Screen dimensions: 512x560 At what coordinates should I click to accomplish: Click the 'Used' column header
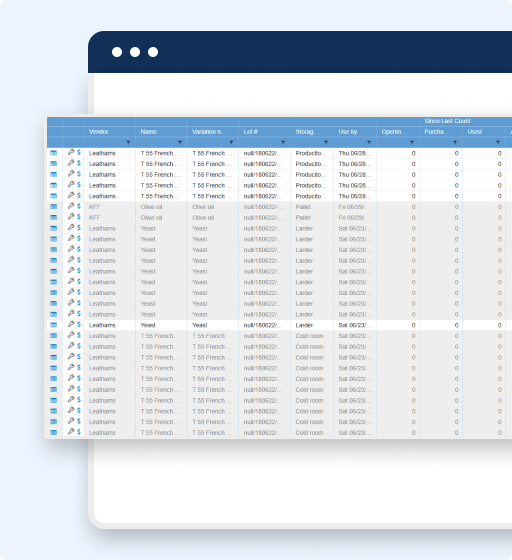(475, 132)
